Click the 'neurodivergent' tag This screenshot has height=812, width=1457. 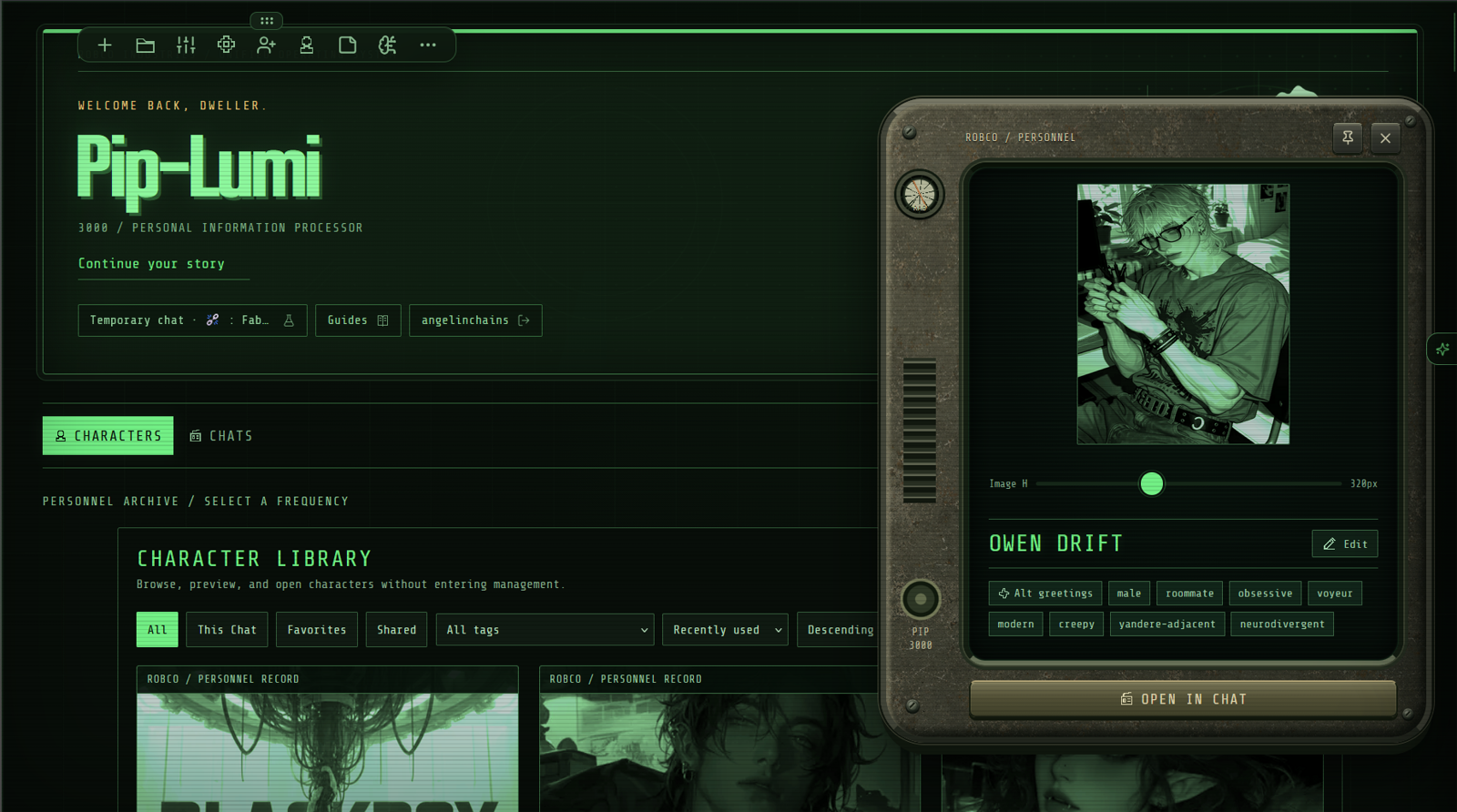point(1282,624)
